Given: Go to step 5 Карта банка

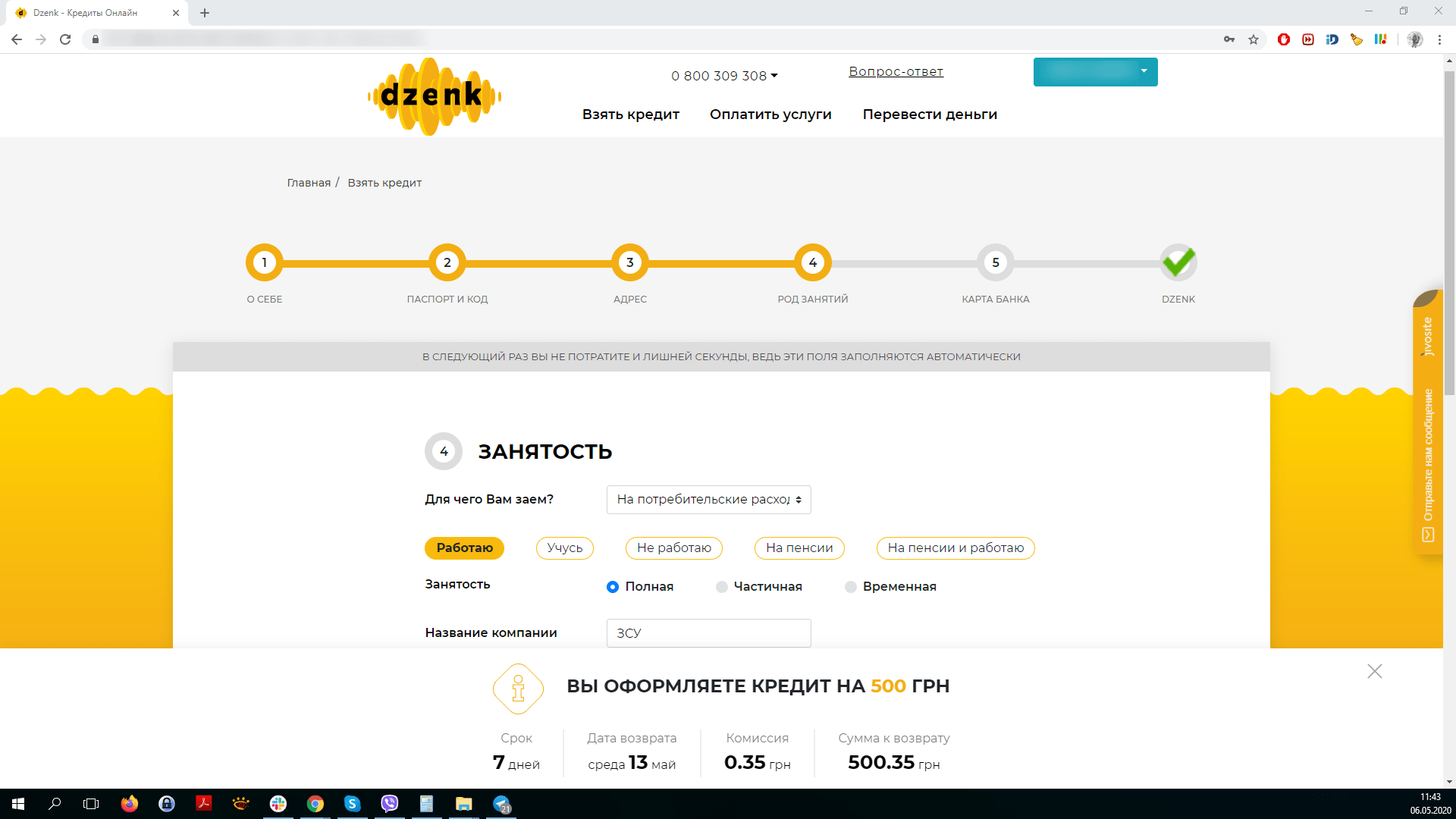Looking at the screenshot, I should coord(996,262).
